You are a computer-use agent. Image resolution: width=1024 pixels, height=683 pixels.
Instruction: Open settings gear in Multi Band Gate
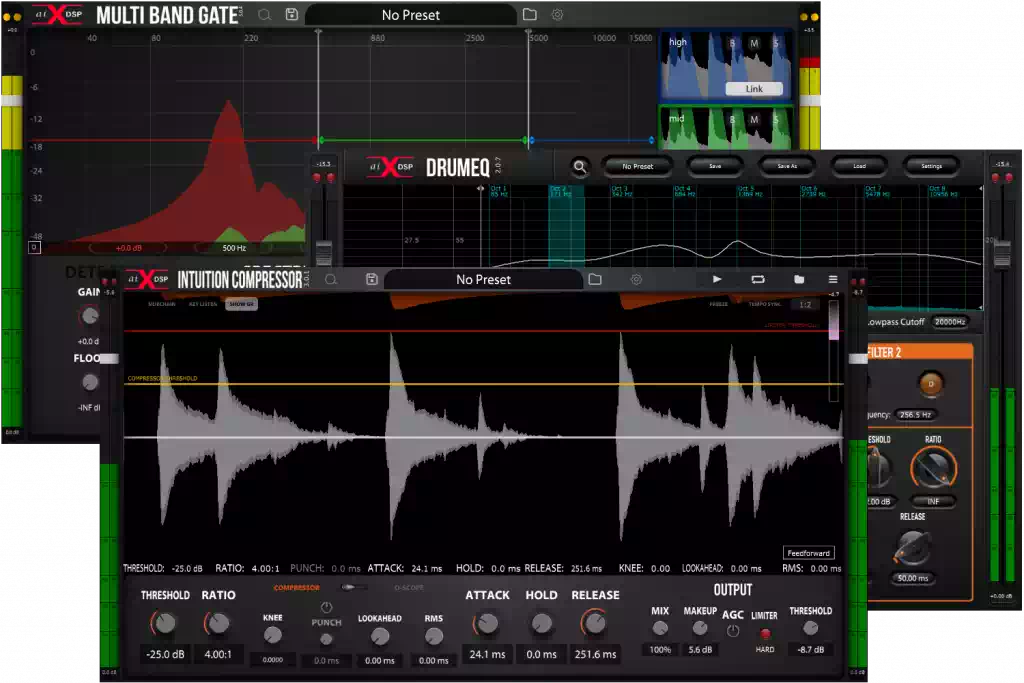tap(557, 14)
